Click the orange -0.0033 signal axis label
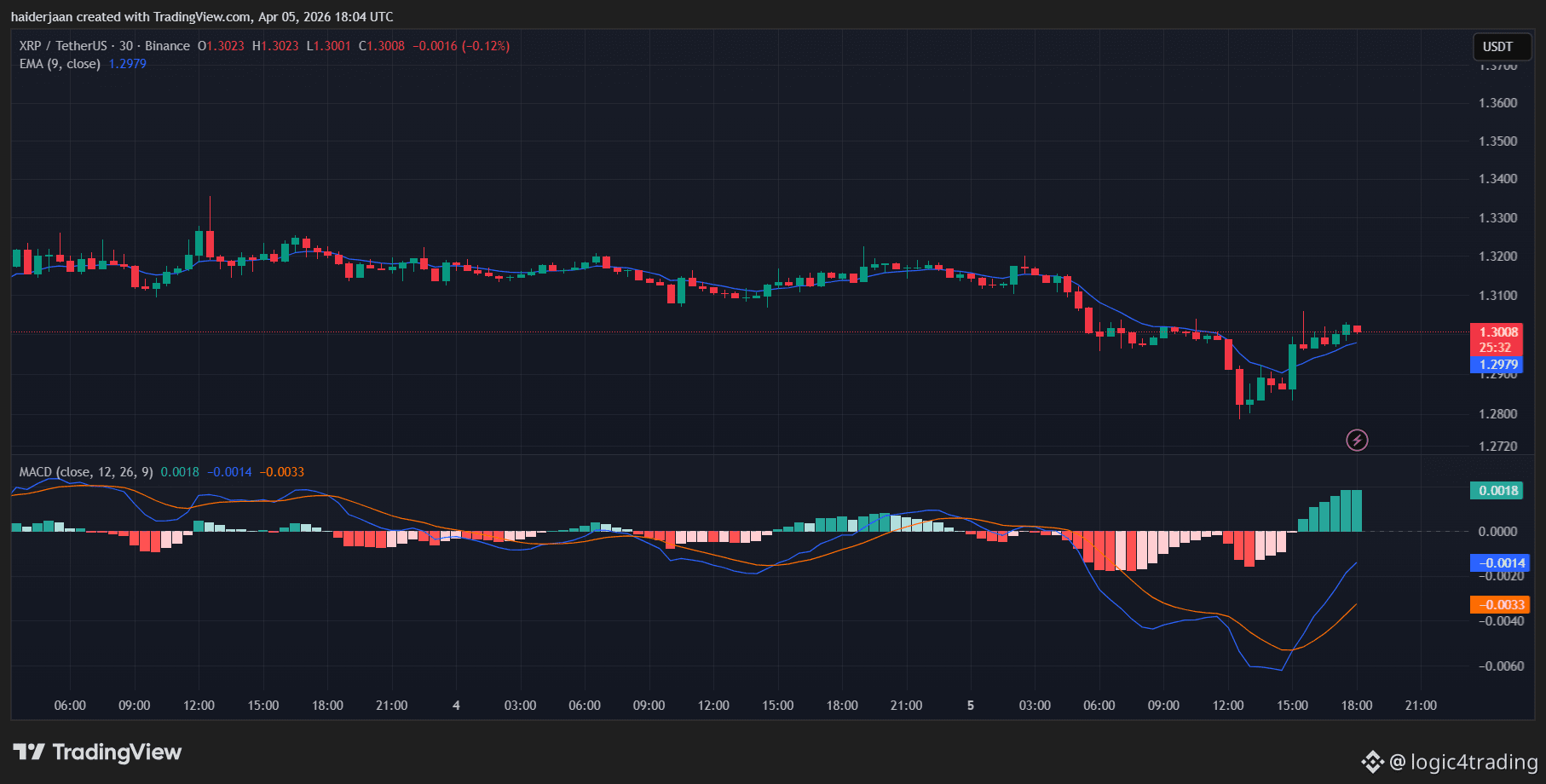1546x784 pixels. tap(1500, 605)
